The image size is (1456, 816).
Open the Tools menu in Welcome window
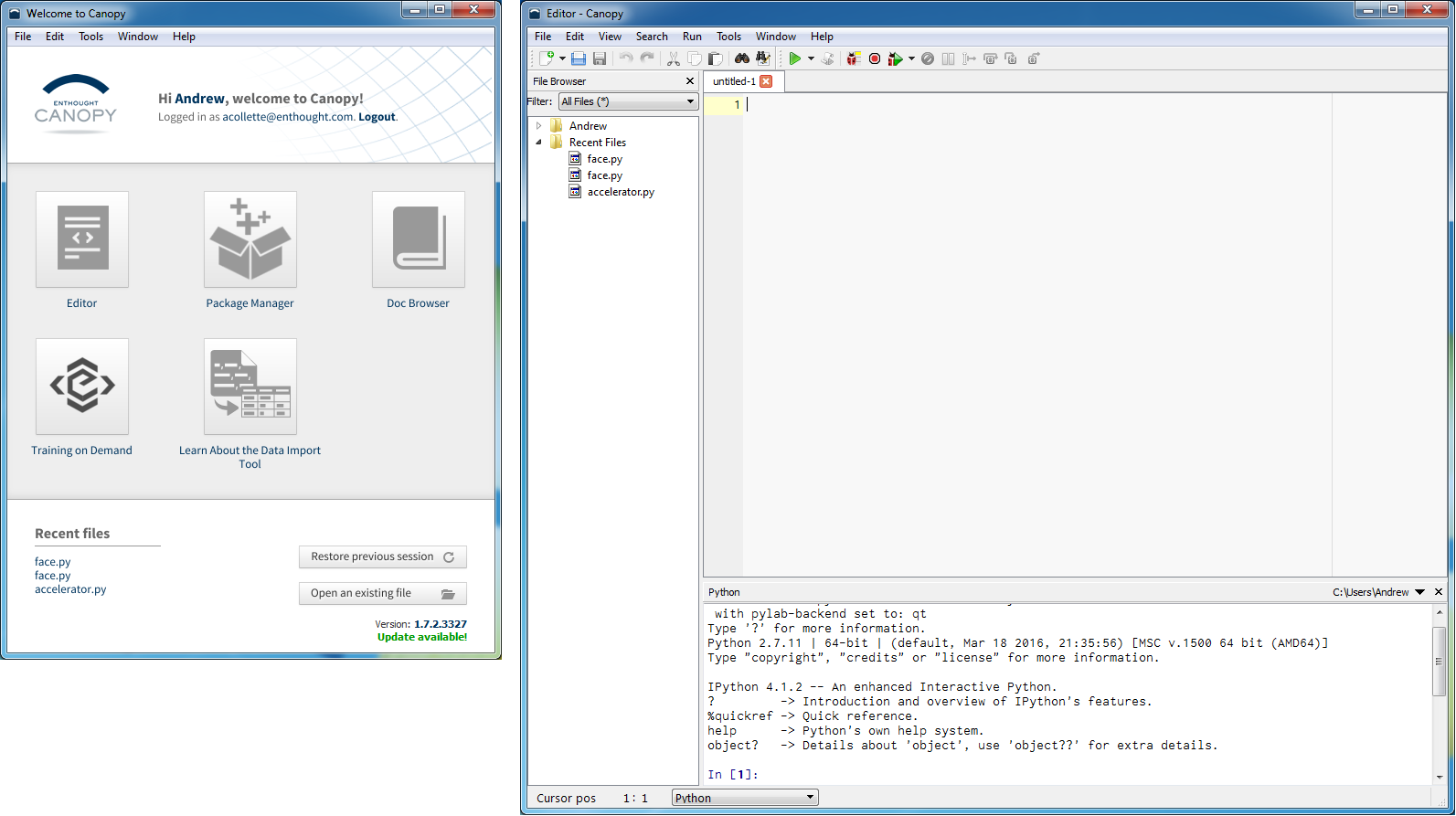[x=90, y=37]
